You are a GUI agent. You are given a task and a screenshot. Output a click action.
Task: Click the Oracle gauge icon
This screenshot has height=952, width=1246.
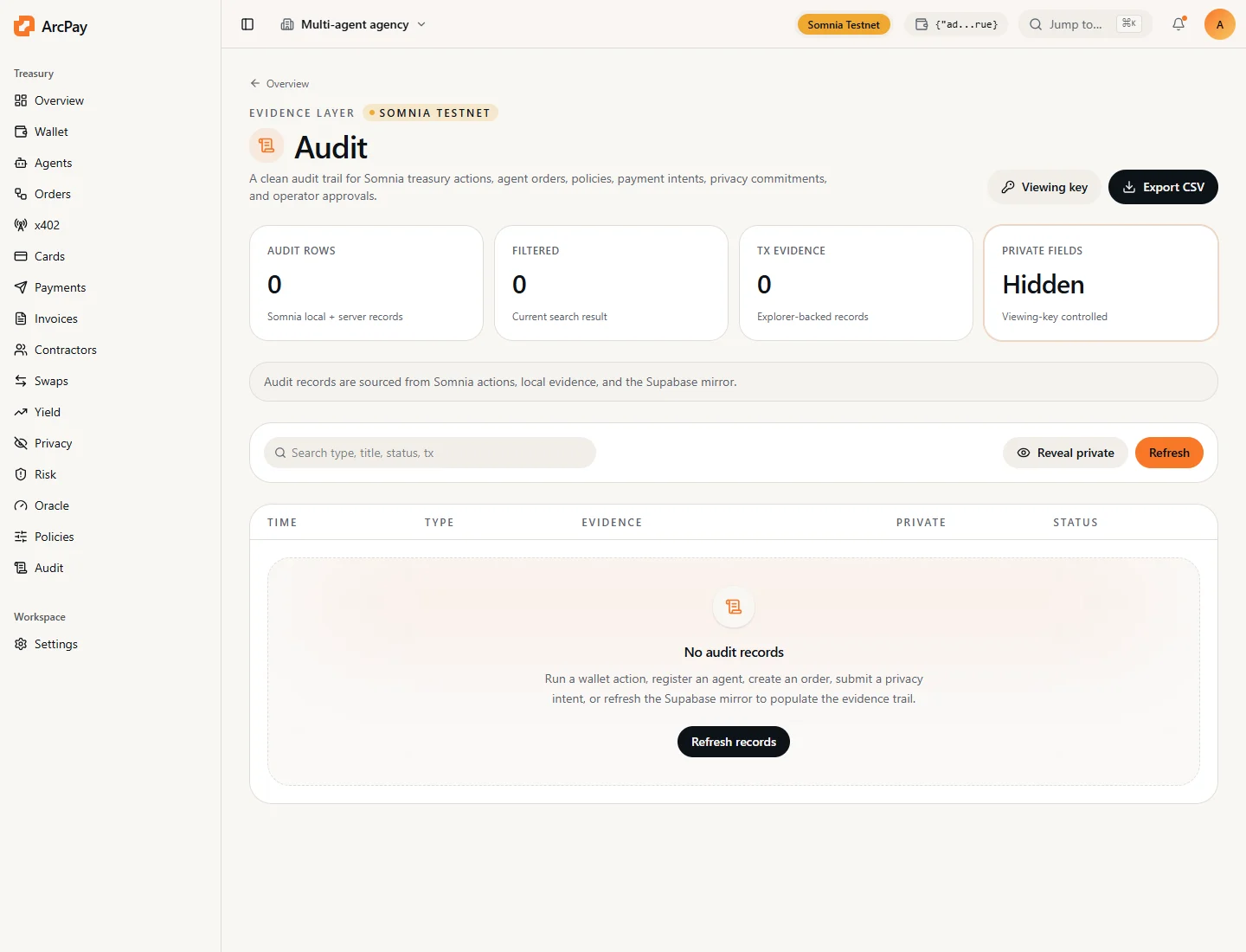click(21, 505)
